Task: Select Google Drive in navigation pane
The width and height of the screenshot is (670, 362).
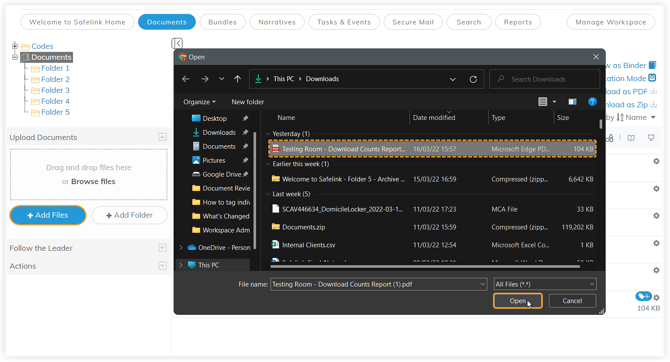Action: [x=221, y=174]
